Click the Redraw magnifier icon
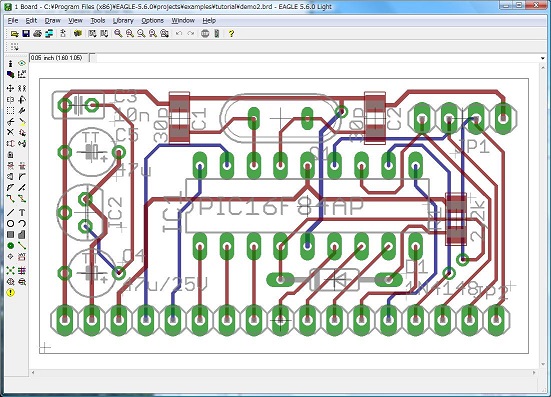This screenshot has width=551, height=397. coord(153,34)
